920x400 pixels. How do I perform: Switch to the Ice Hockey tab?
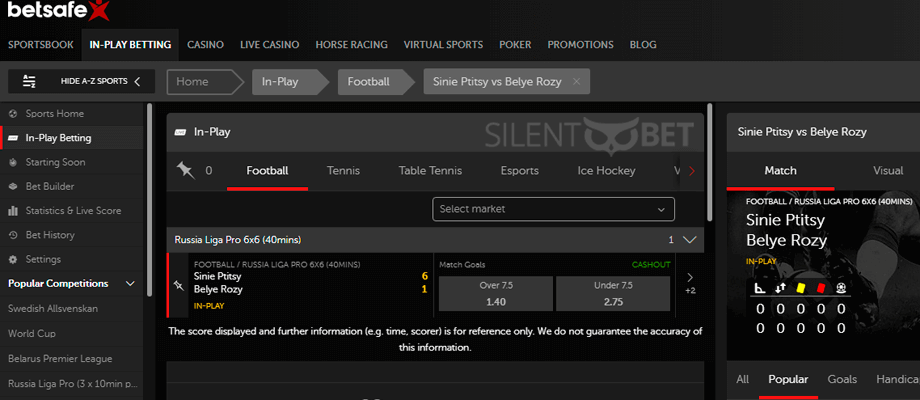[606, 171]
